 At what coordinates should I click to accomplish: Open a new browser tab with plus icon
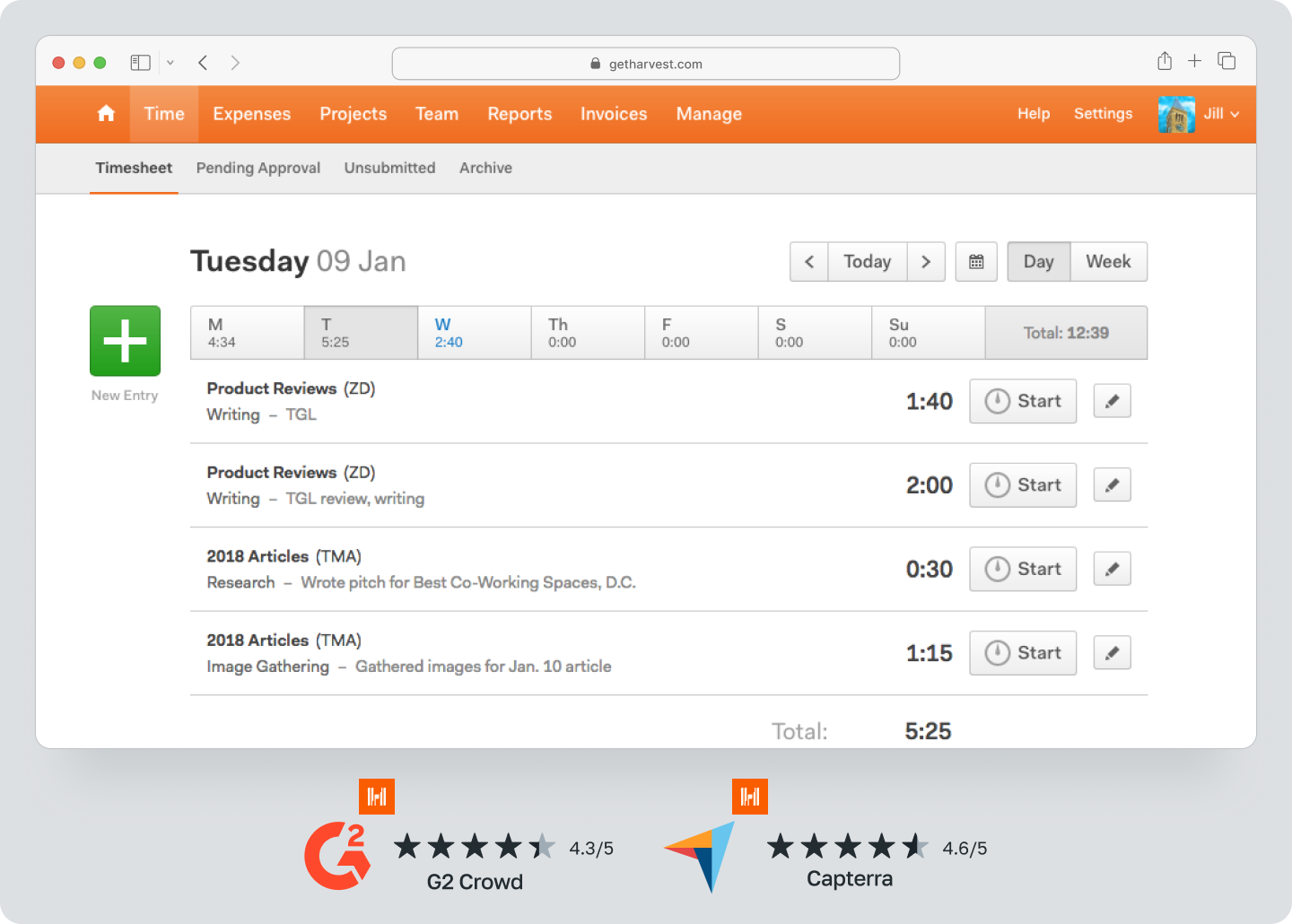point(1194,61)
